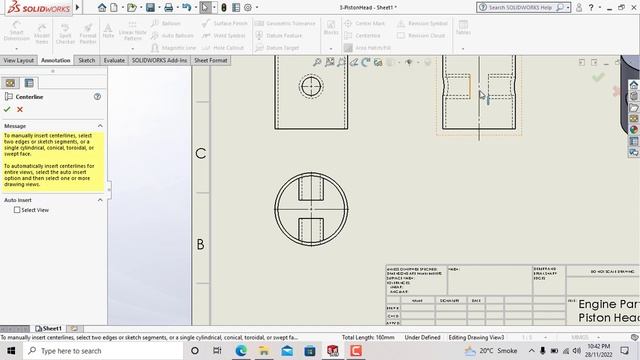Enable Select View checkbox
The height and width of the screenshot is (360, 640).
coord(17,210)
